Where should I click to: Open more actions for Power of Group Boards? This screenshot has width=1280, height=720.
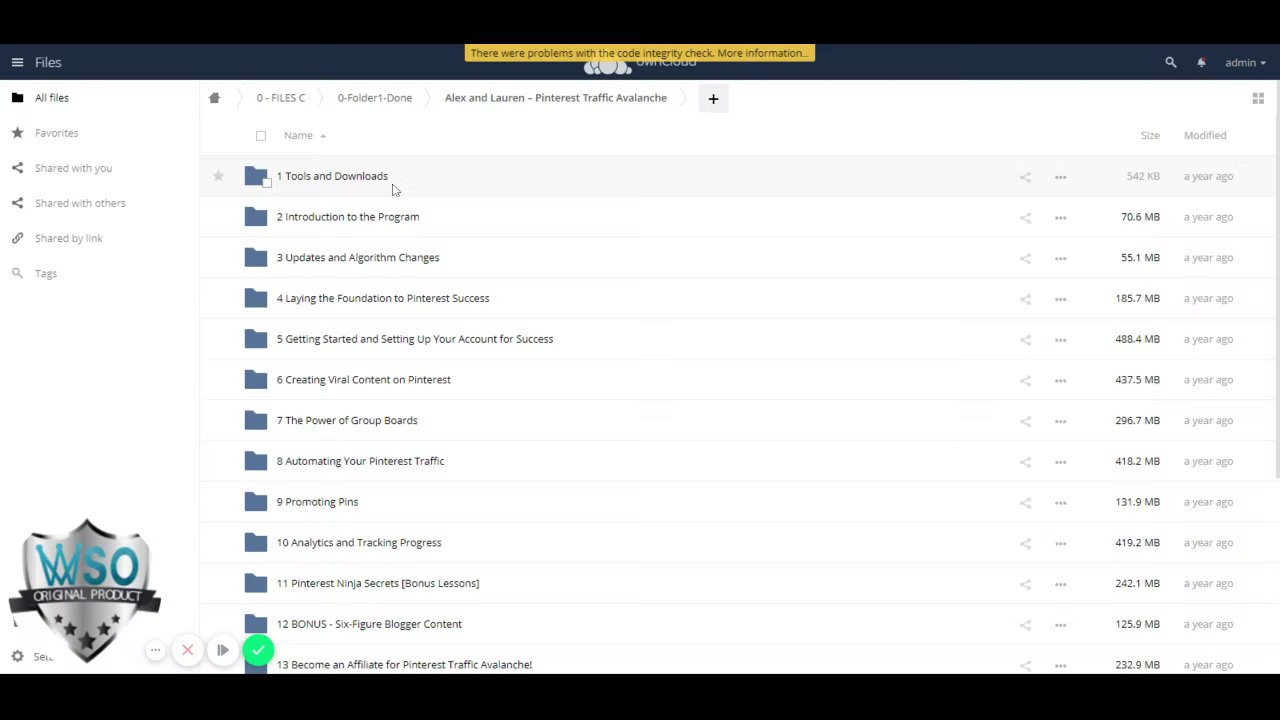(1060, 421)
